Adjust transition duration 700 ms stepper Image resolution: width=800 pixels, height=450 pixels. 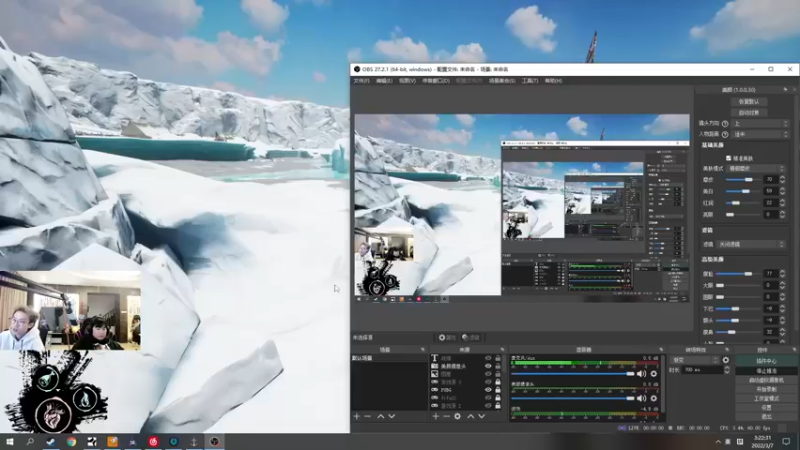click(727, 369)
